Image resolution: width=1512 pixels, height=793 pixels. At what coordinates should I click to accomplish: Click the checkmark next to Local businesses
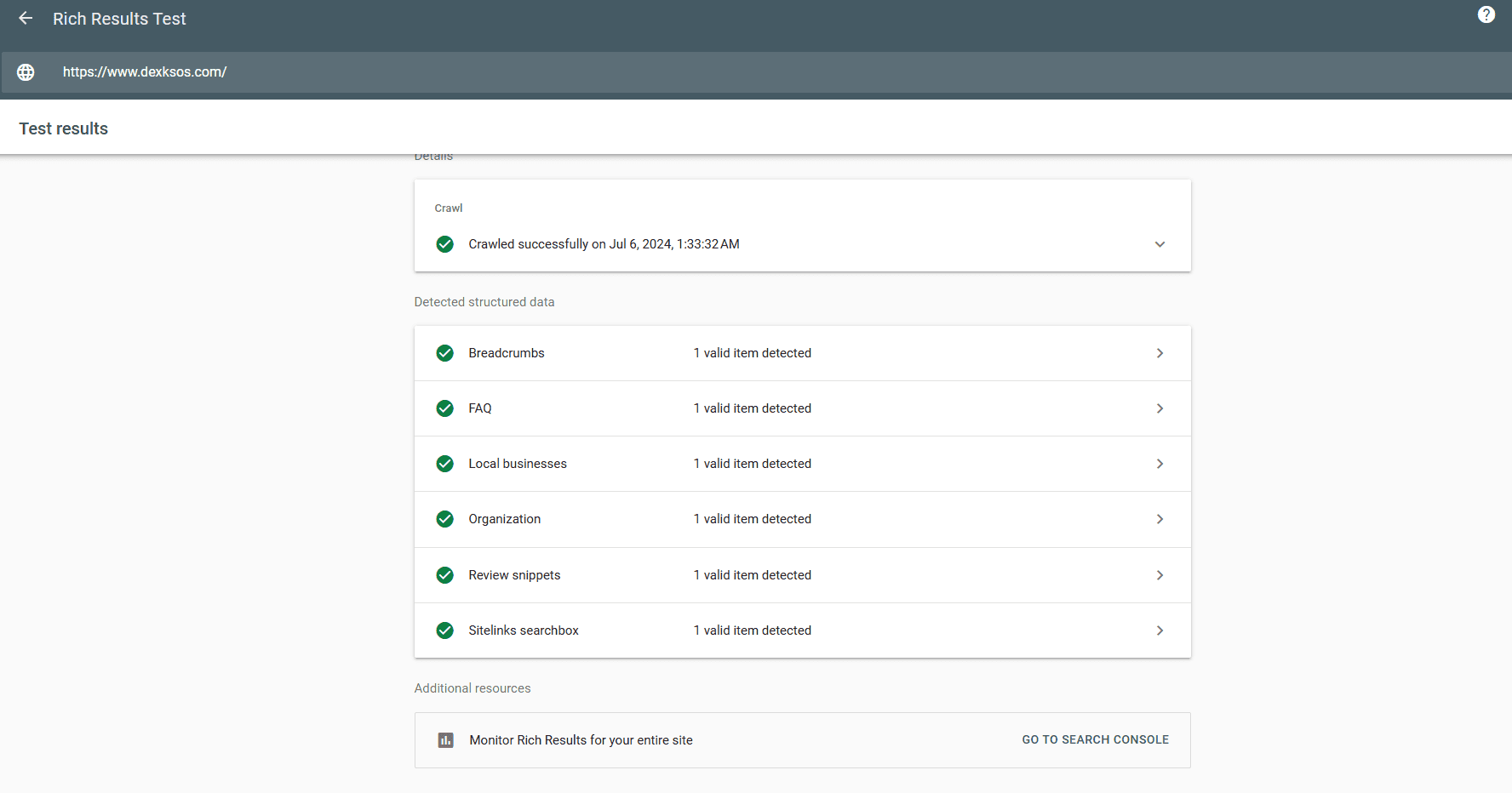444,464
